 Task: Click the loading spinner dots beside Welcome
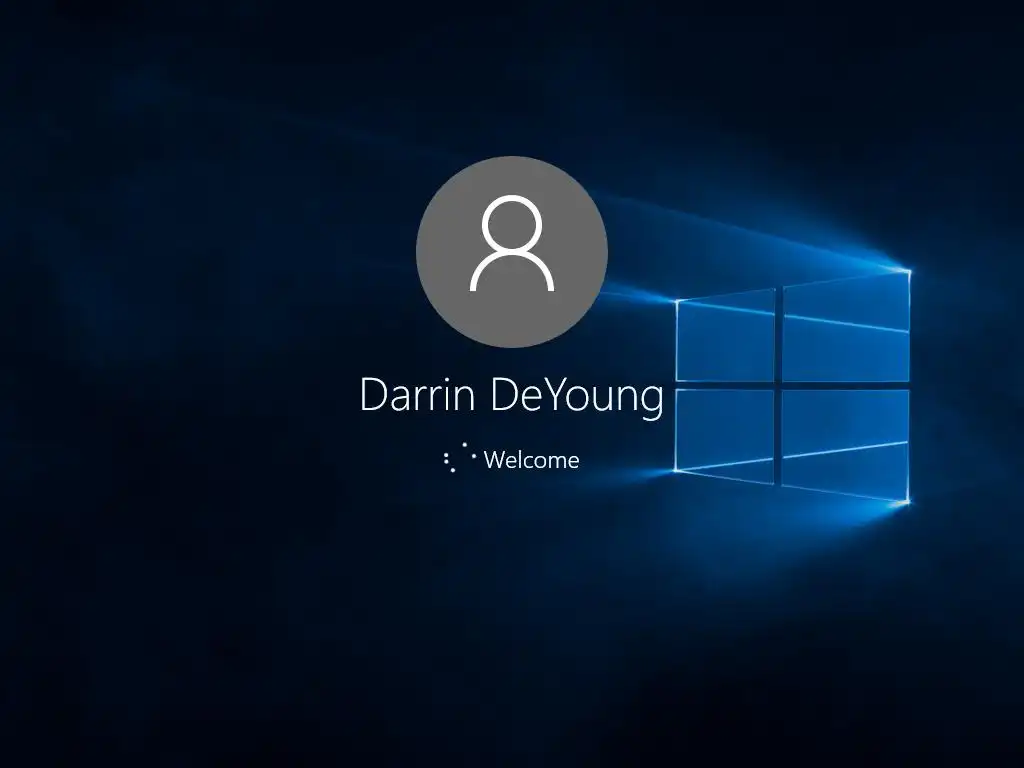[x=459, y=458]
